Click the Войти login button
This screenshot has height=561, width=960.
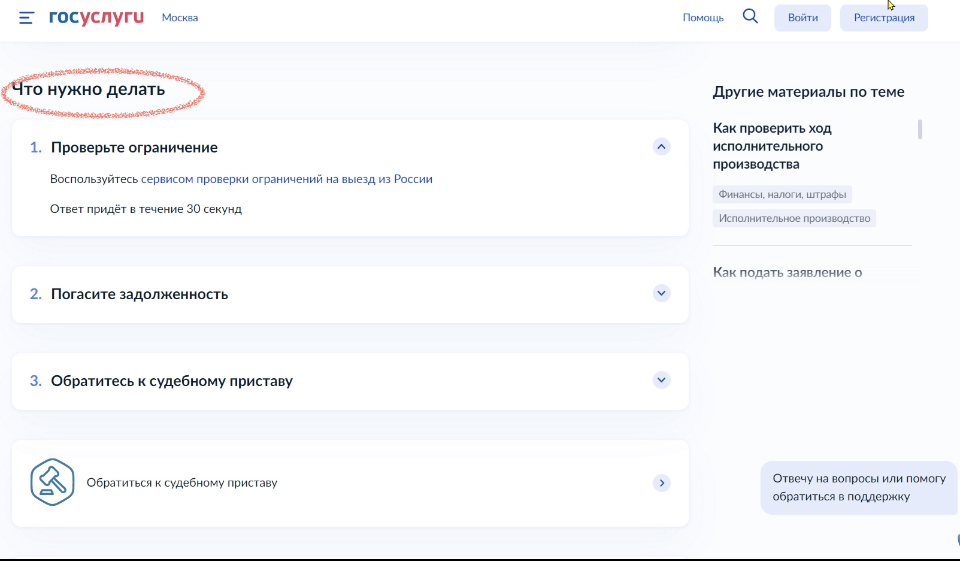pyautogui.click(x=802, y=18)
